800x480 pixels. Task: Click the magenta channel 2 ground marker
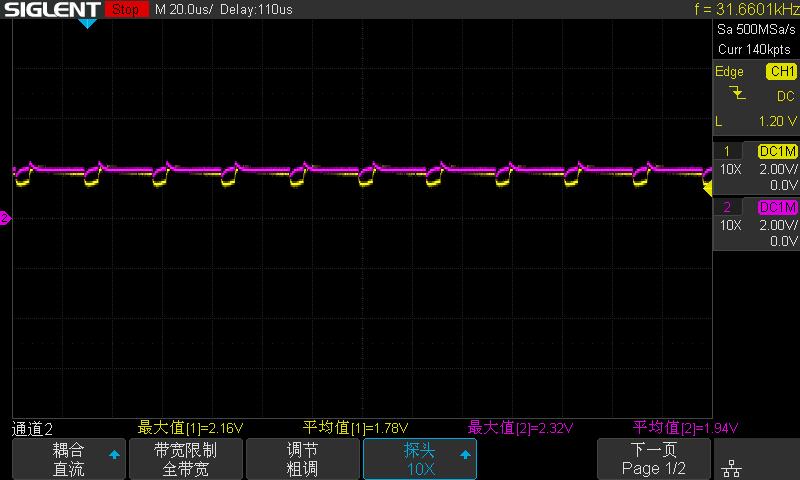tap(5, 218)
